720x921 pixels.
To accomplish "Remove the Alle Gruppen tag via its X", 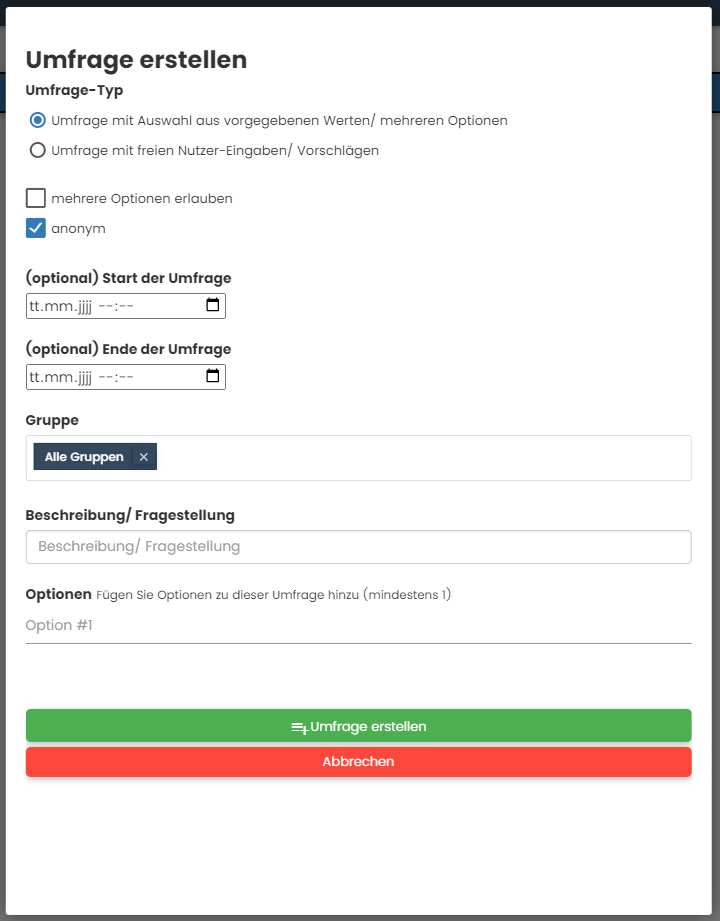I will (144, 457).
